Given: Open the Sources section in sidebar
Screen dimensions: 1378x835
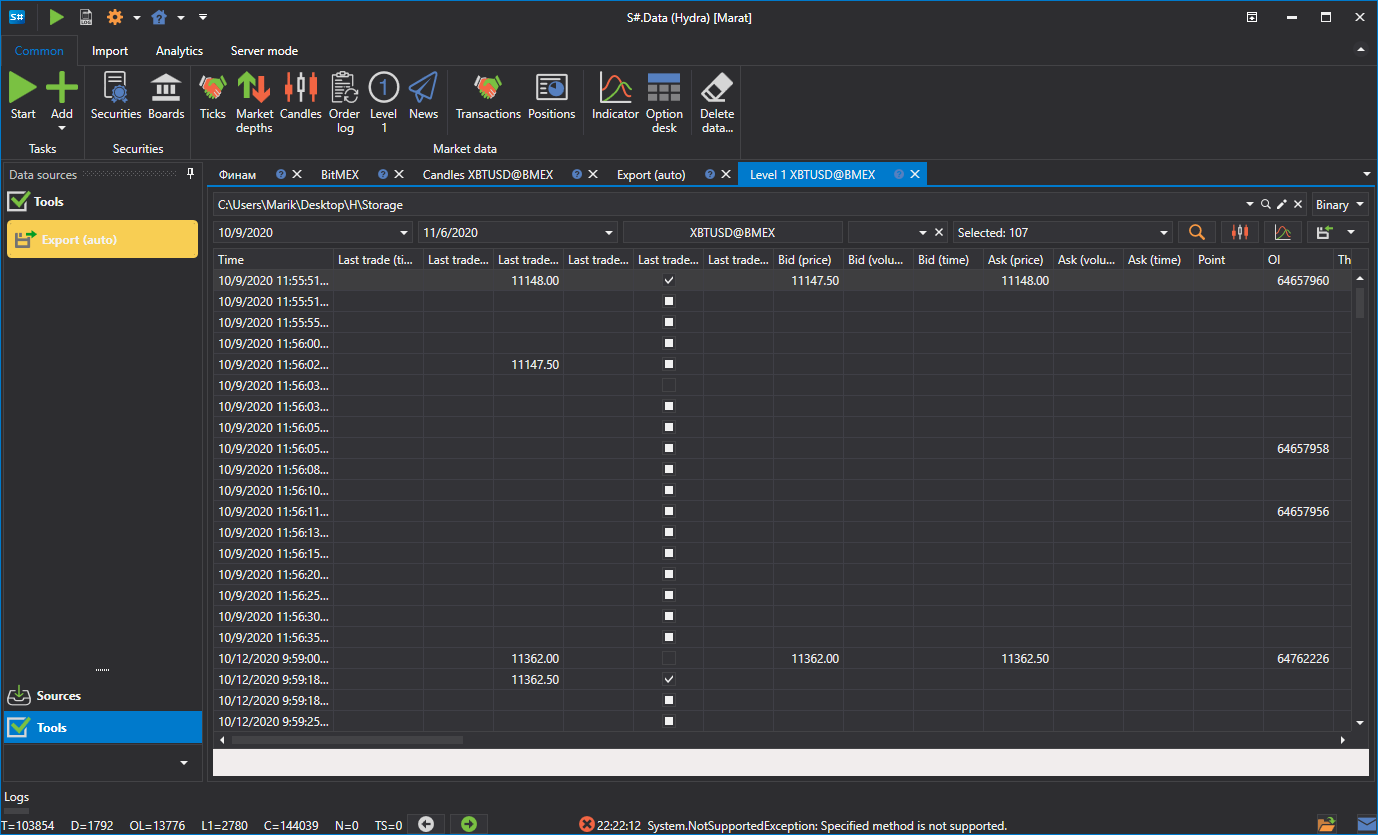Looking at the screenshot, I should coord(102,696).
